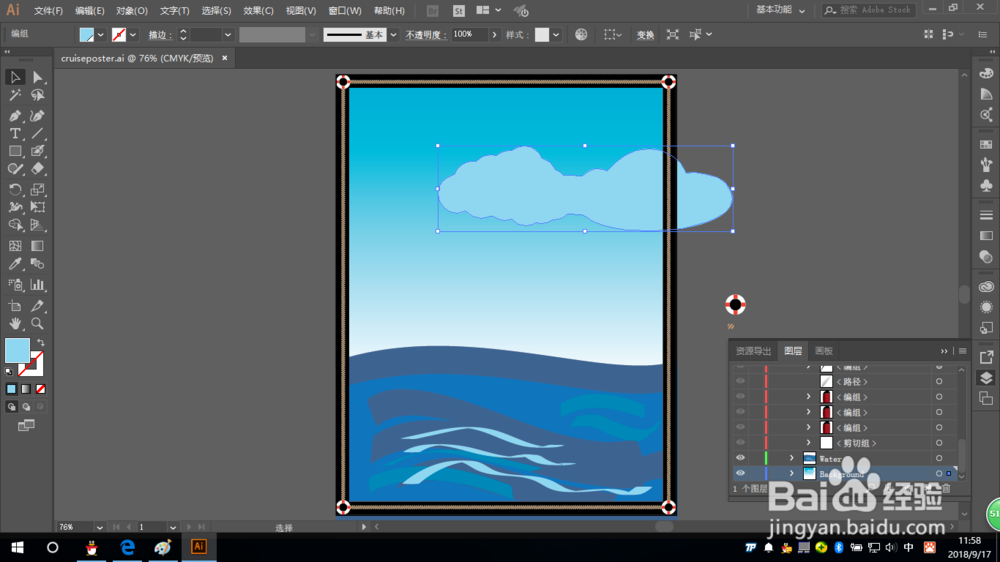Expand the Background layer

[x=791, y=473]
